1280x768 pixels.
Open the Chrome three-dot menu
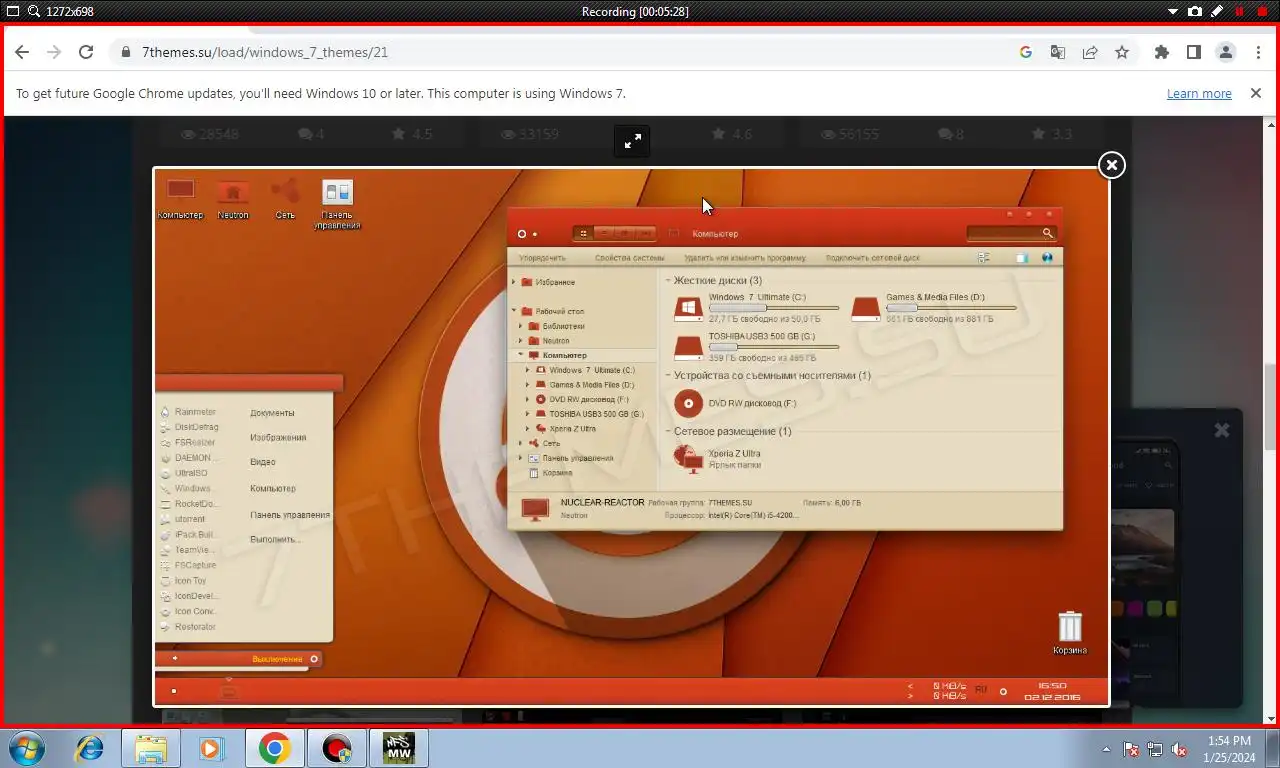1258,52
